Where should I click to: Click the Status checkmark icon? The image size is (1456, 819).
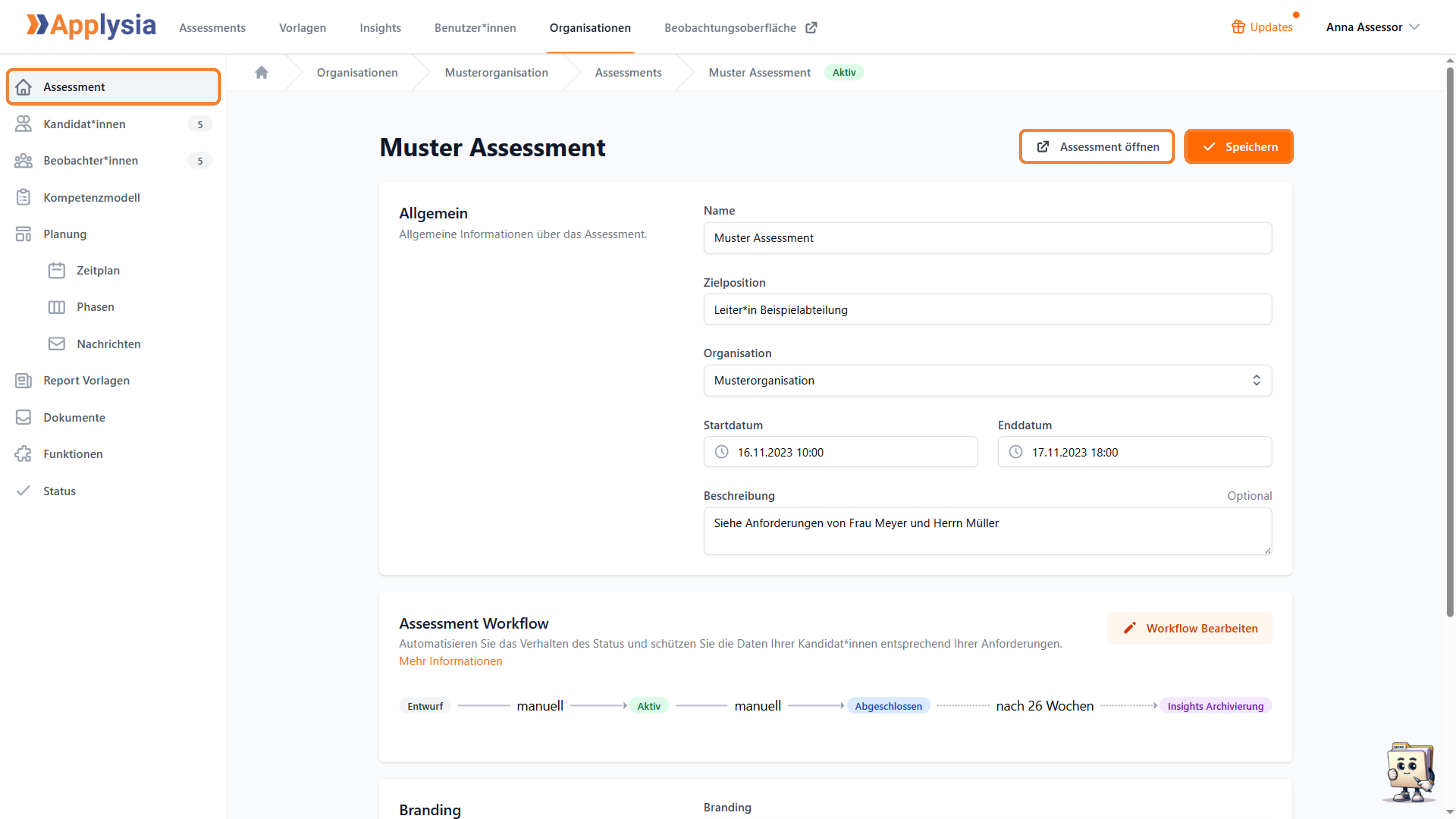pyautogui.click(x=23, y=491)
